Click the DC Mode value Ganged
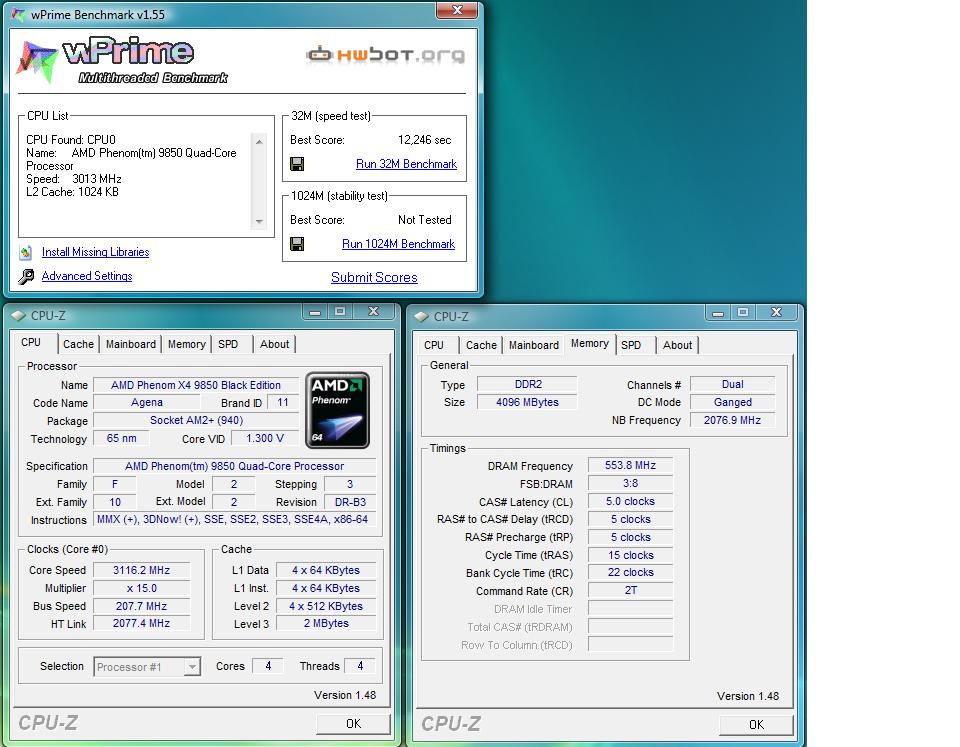The image size is (960, 747). coord(732,402)
